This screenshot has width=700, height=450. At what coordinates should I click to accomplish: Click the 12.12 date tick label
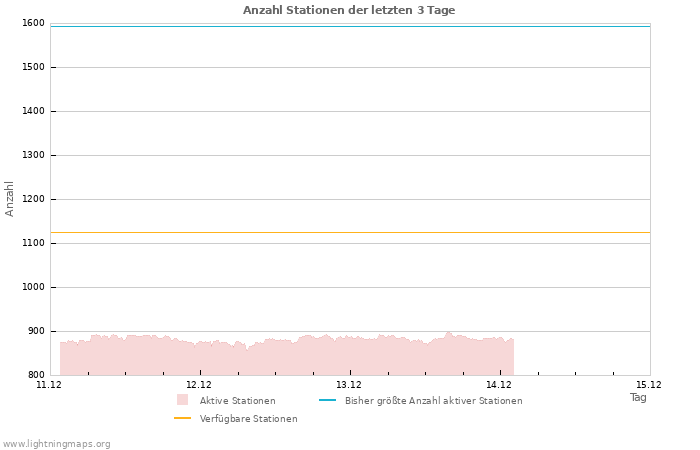(x=199, y=384)
